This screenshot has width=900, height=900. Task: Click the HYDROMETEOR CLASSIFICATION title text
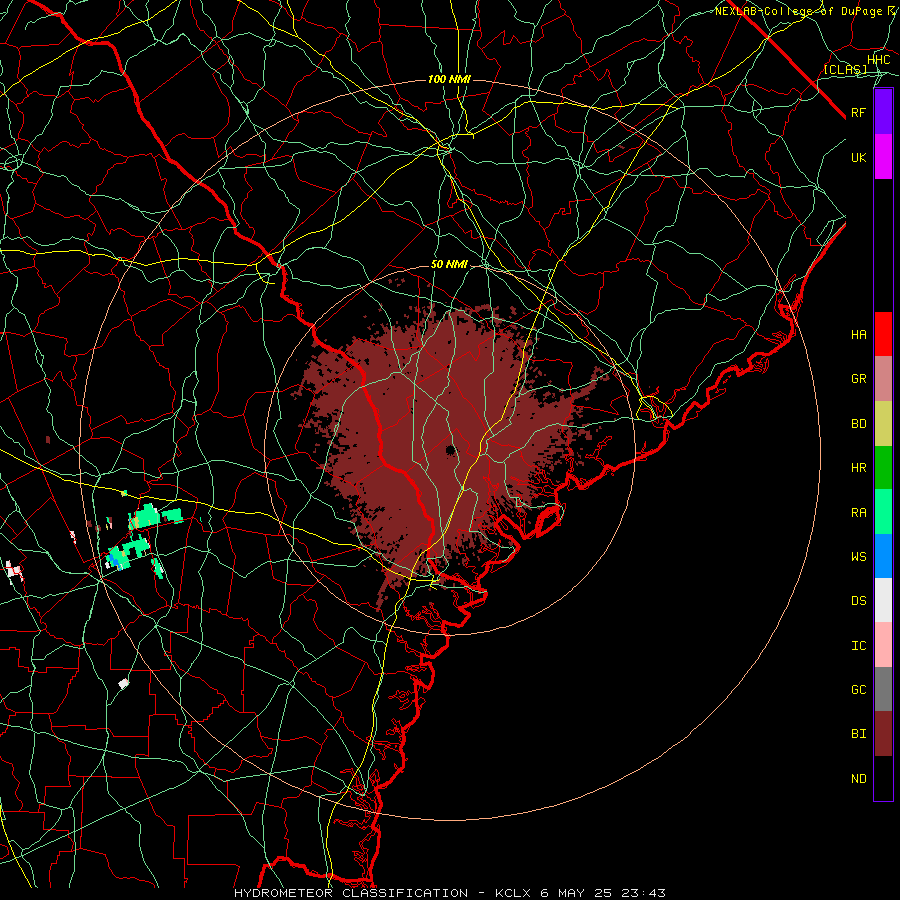351,893
